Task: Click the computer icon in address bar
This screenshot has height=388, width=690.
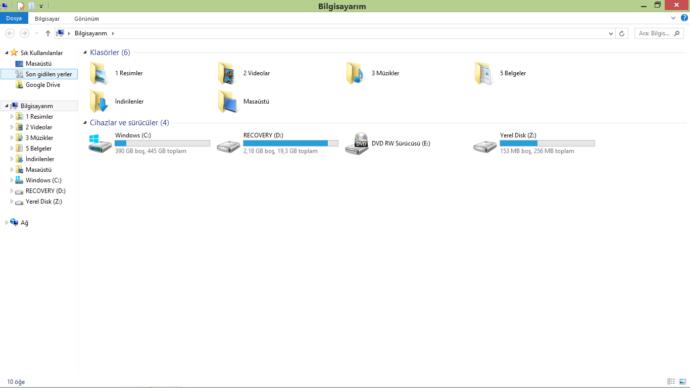Action: (x=60, y=33)
